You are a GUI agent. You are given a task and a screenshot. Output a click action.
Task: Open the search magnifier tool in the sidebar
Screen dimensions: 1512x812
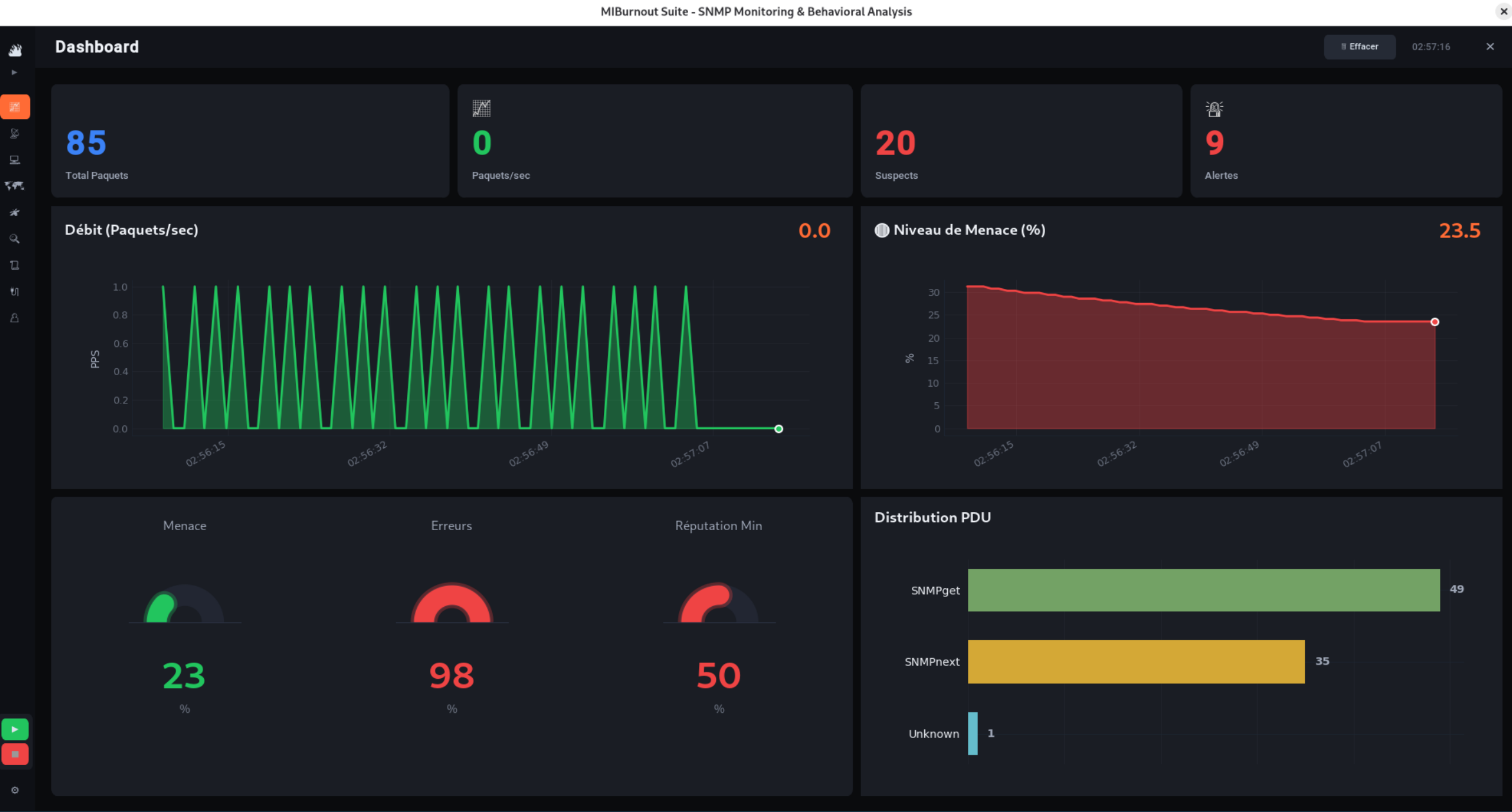(15, 239)
